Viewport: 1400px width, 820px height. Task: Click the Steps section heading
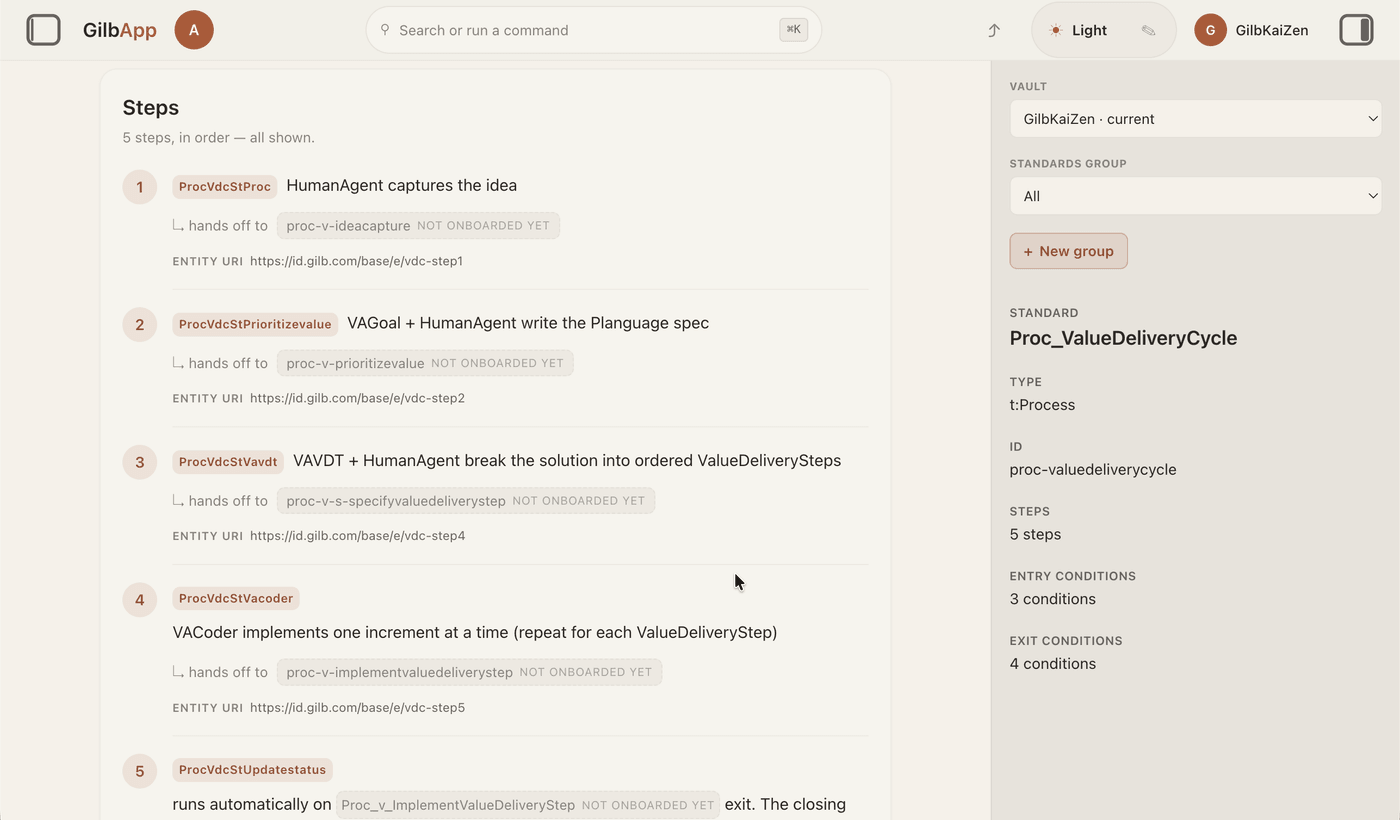pyautogui.click(x=151, y=107)
